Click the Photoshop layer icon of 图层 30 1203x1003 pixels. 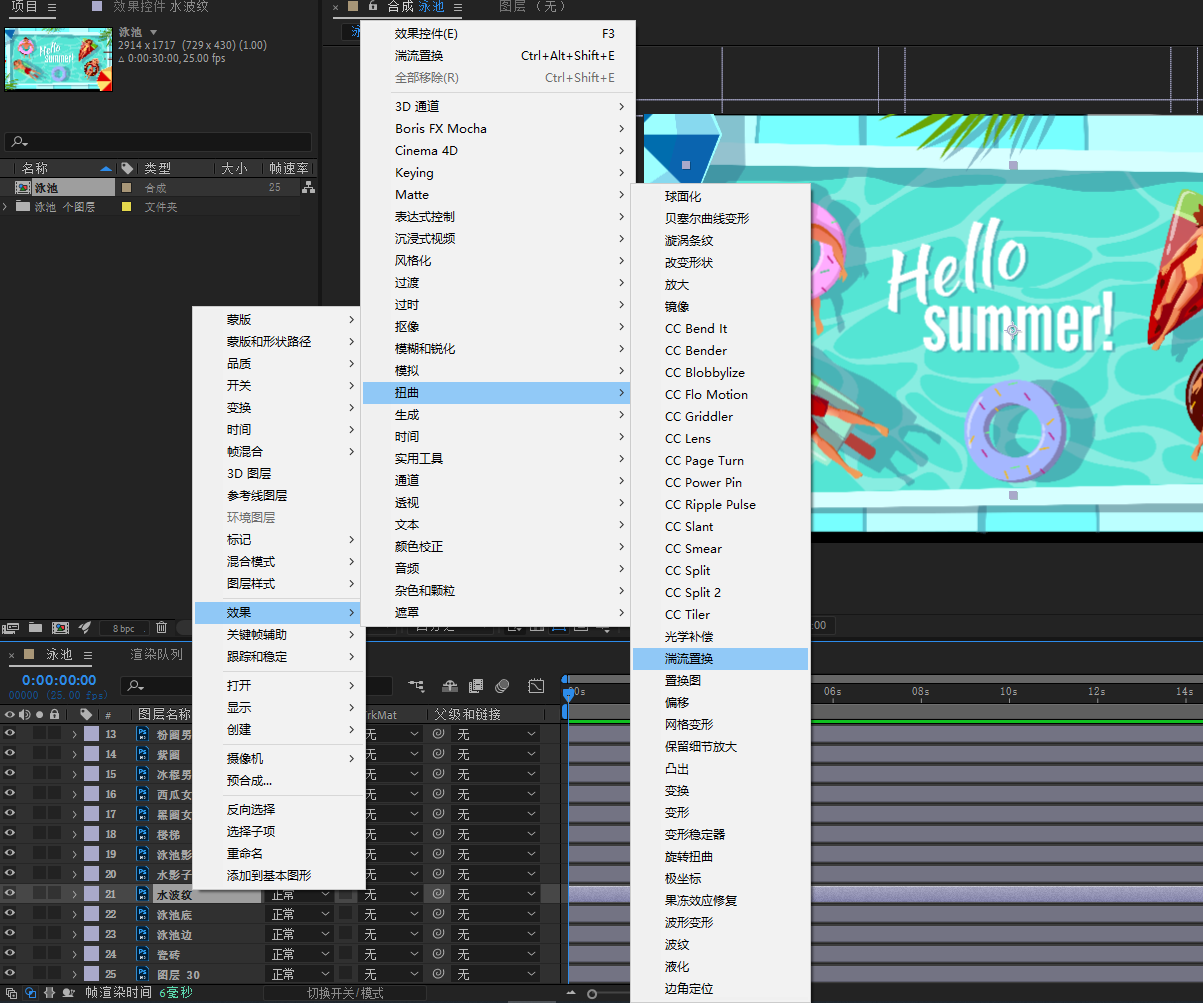tap(142, 974)
